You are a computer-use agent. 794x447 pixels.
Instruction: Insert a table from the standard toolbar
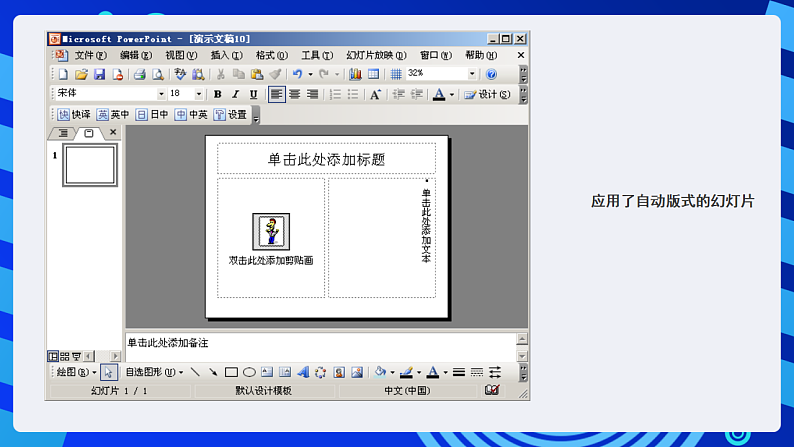(373, 74)
